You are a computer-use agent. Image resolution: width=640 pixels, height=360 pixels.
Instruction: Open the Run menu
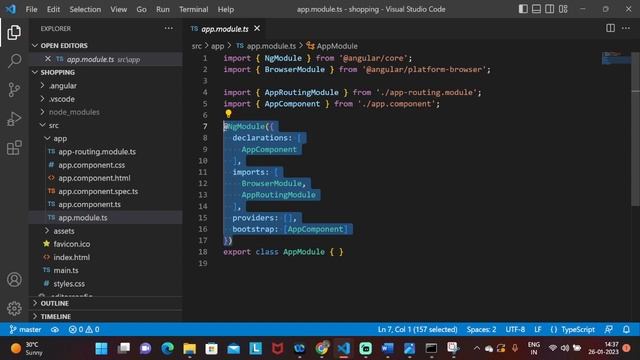point(162,9)
